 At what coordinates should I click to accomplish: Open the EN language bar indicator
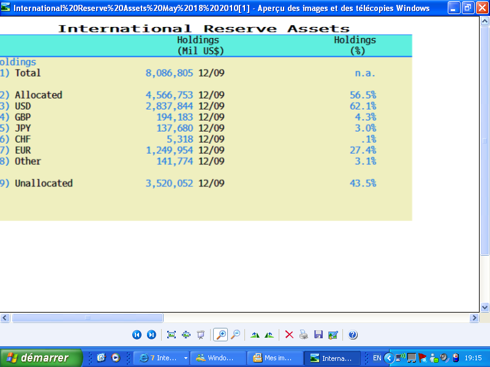point(377,358)
